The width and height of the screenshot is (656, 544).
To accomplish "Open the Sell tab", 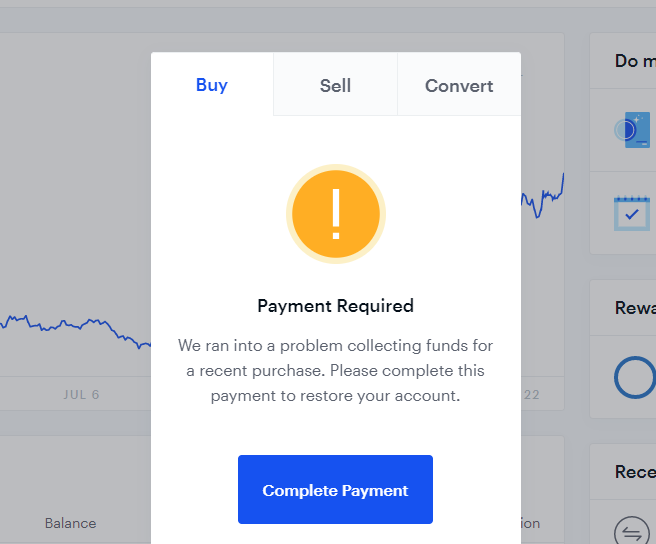I will [335, 85].
